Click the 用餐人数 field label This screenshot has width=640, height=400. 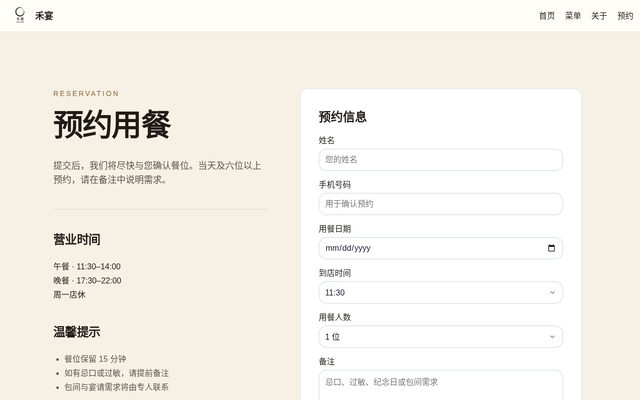tap(335, 317)
